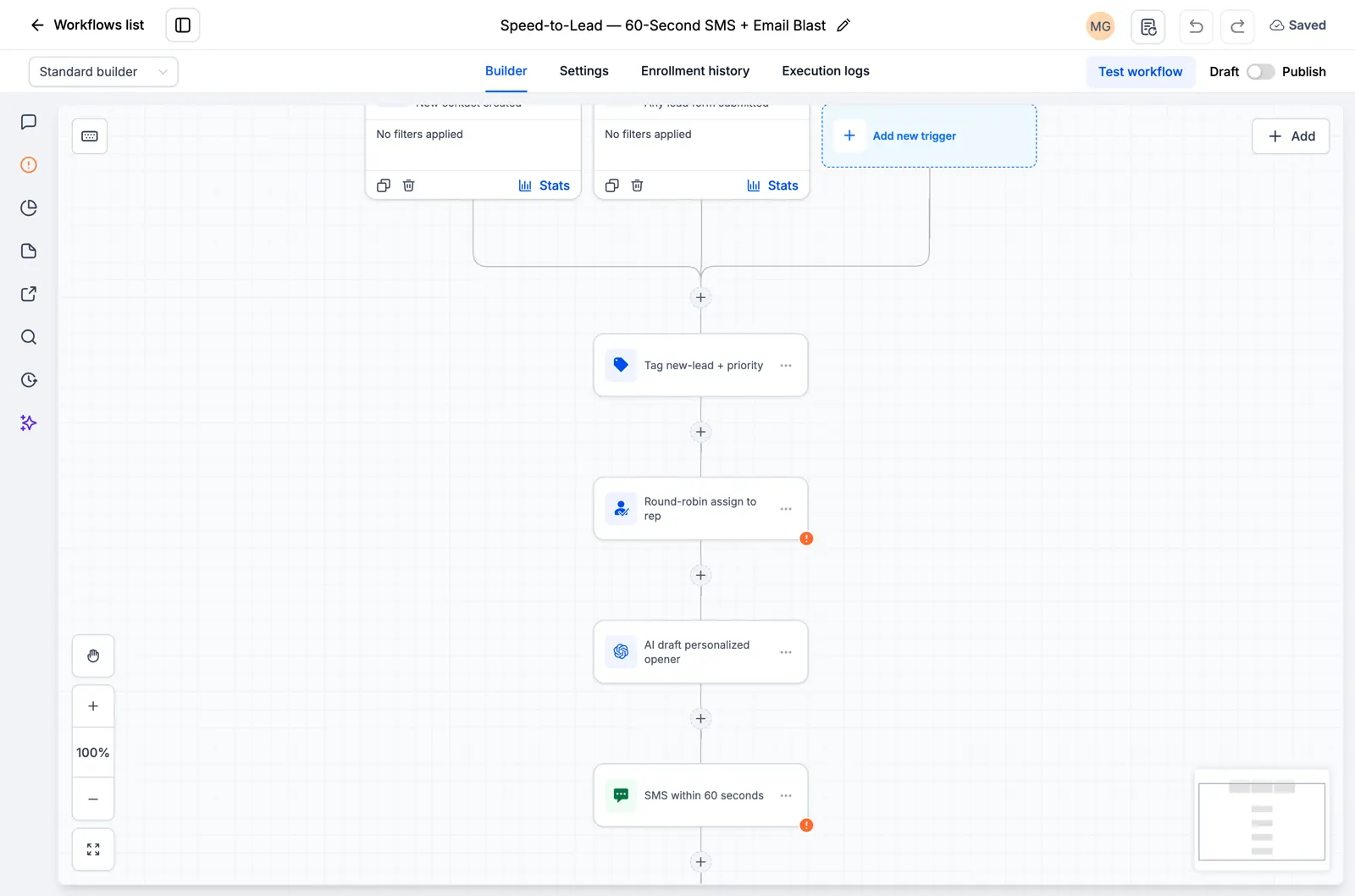Add step above Tag new-lead action

coord(700,297)
